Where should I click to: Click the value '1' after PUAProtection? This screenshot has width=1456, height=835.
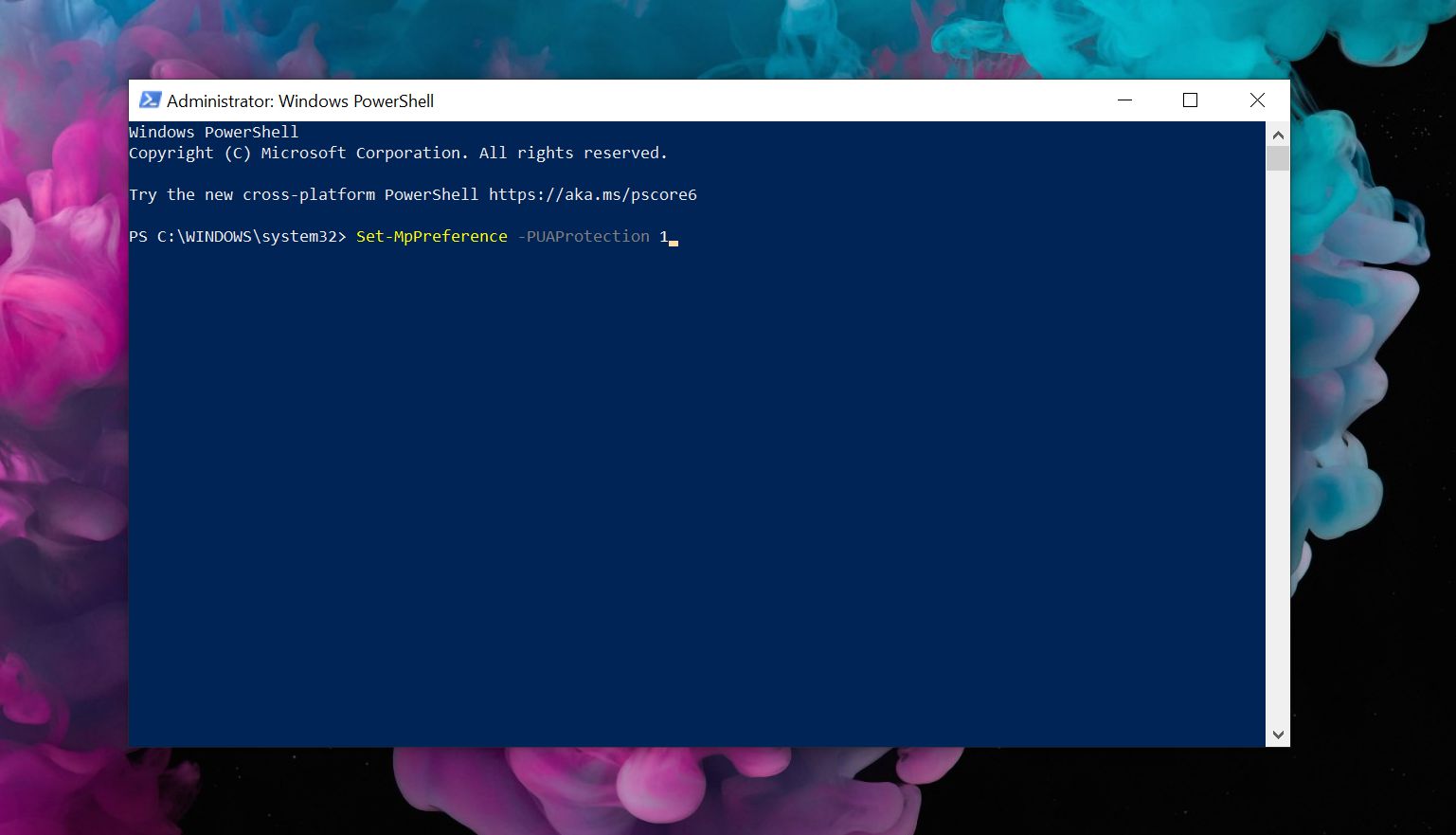(664, 236)
